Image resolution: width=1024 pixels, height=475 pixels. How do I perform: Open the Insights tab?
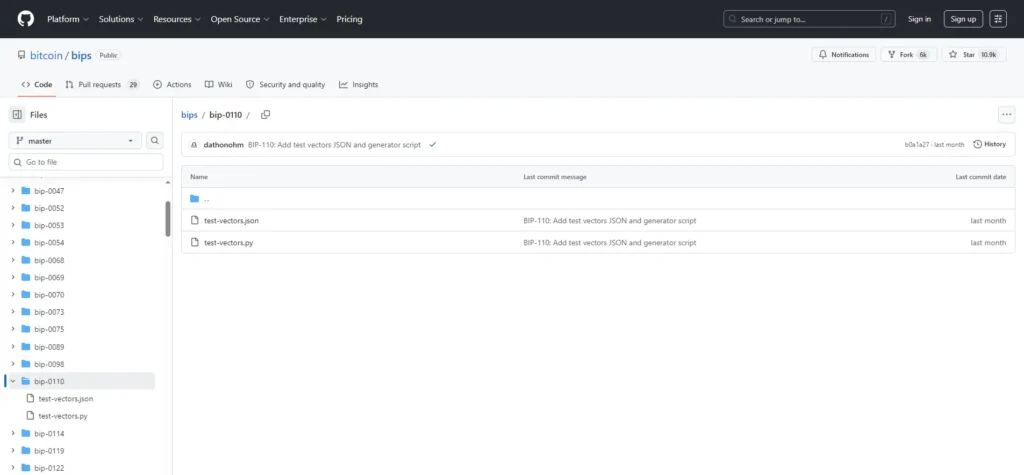tap(359, 84)
